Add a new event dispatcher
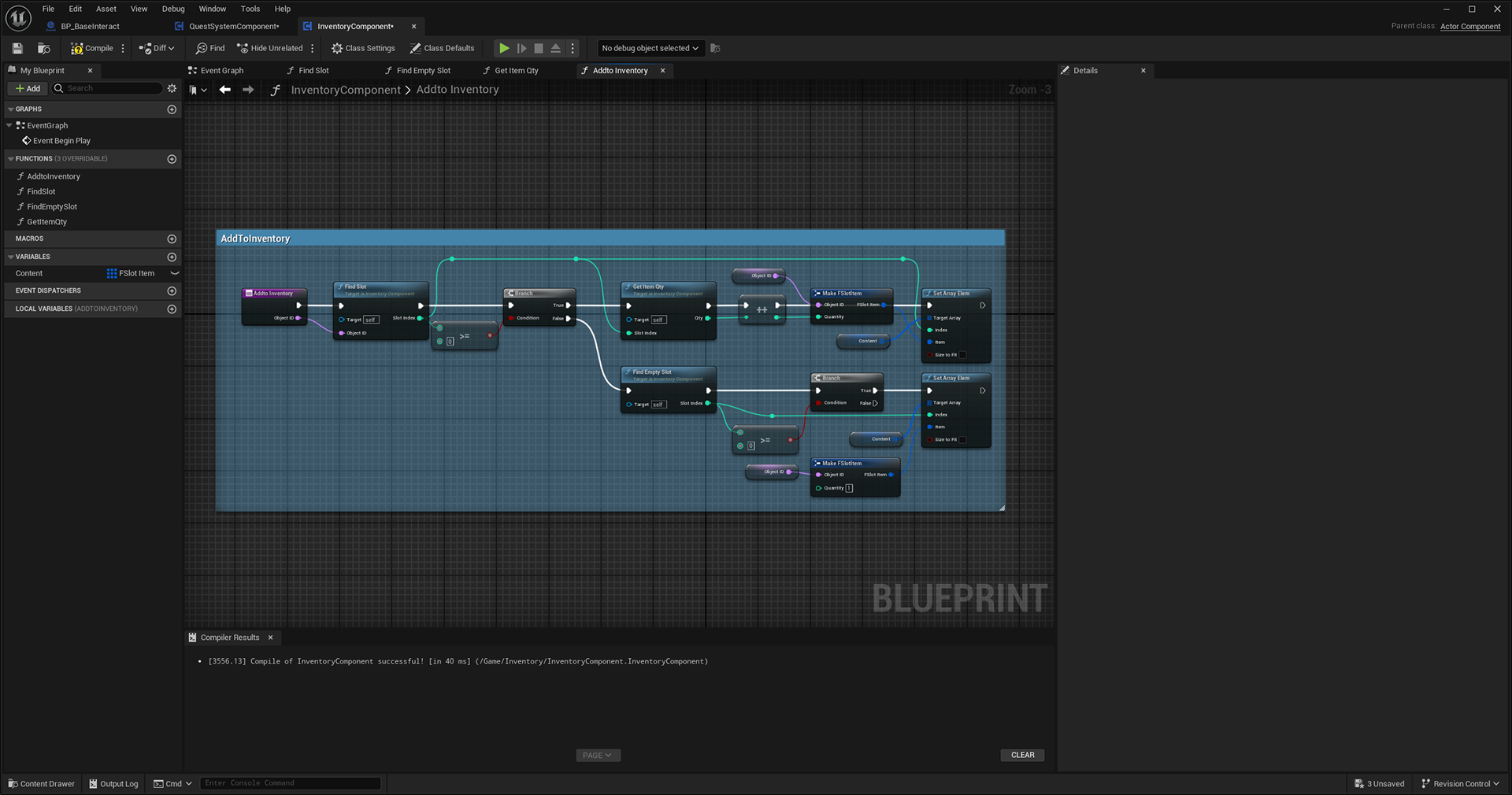Viewport: 1512px width, 795px height. pyautogui.click(x=172, y=290)
